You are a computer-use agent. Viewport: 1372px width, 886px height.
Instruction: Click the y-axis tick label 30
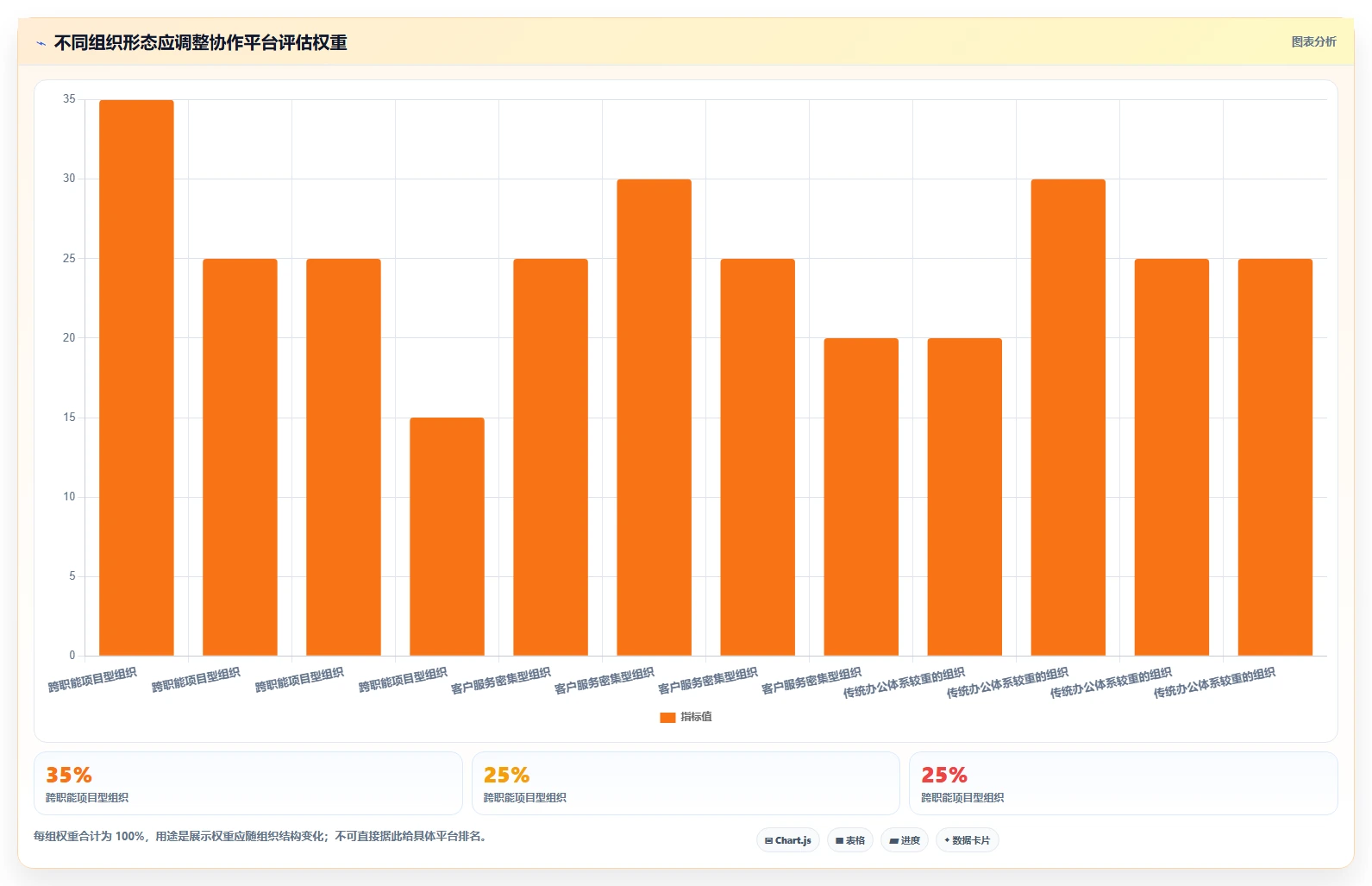[x=69, y=179]
